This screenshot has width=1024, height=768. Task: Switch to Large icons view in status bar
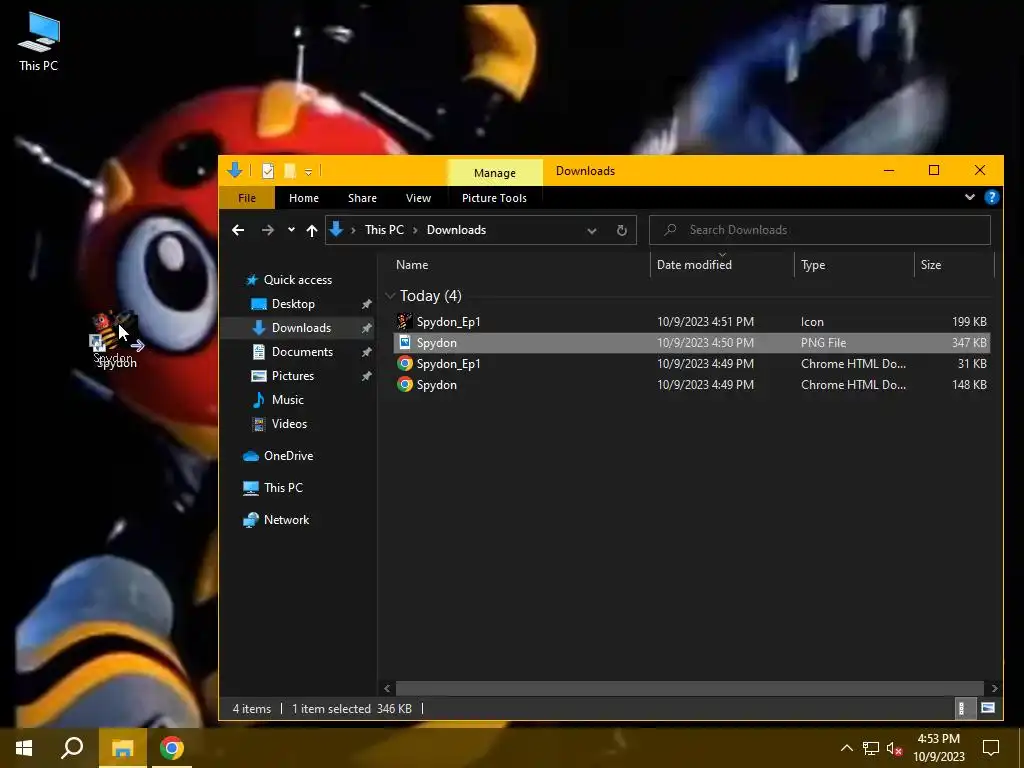tap(988, 709)
